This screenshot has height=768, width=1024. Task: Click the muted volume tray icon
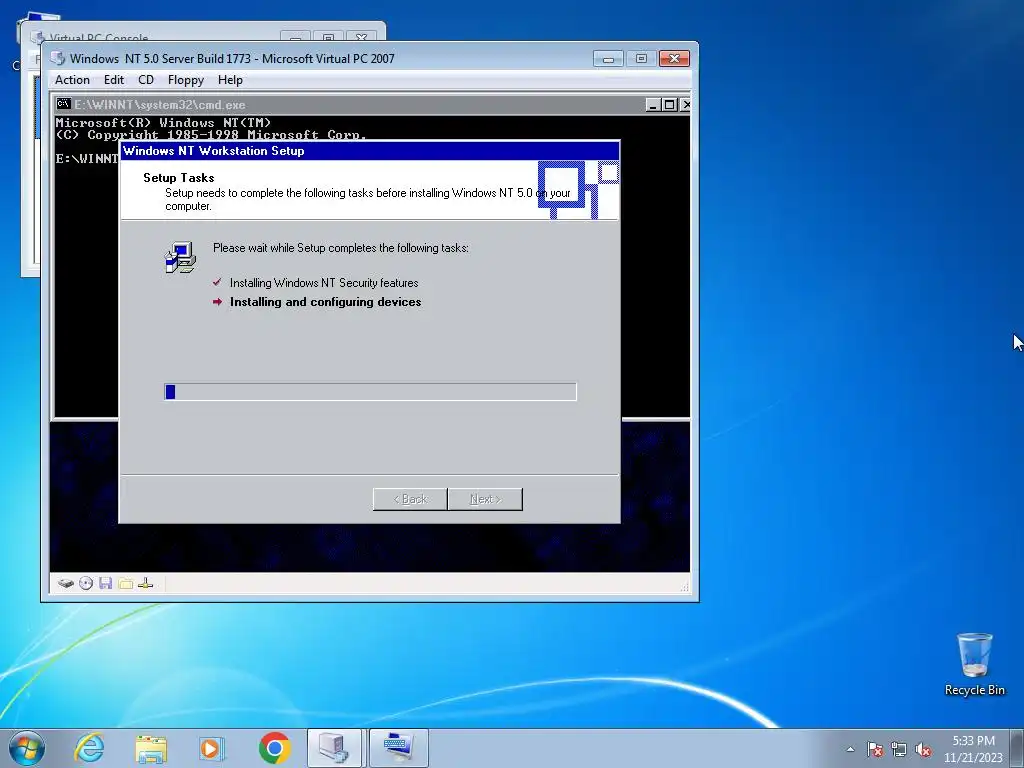click(x=923, y=749)
